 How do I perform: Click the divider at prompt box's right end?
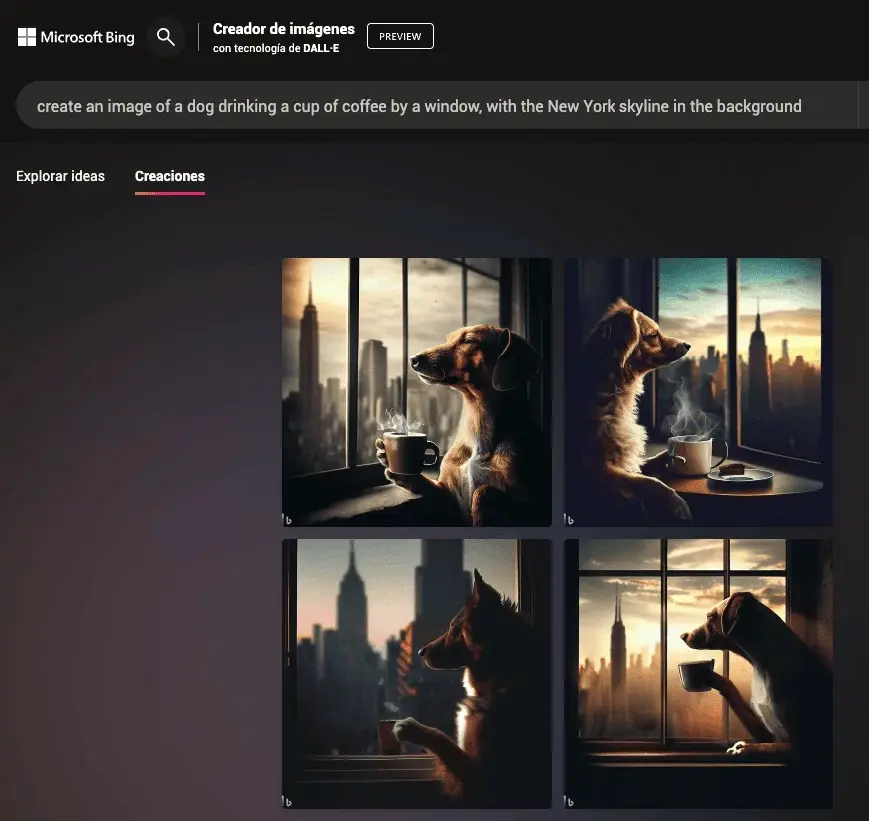pos(858,106)
